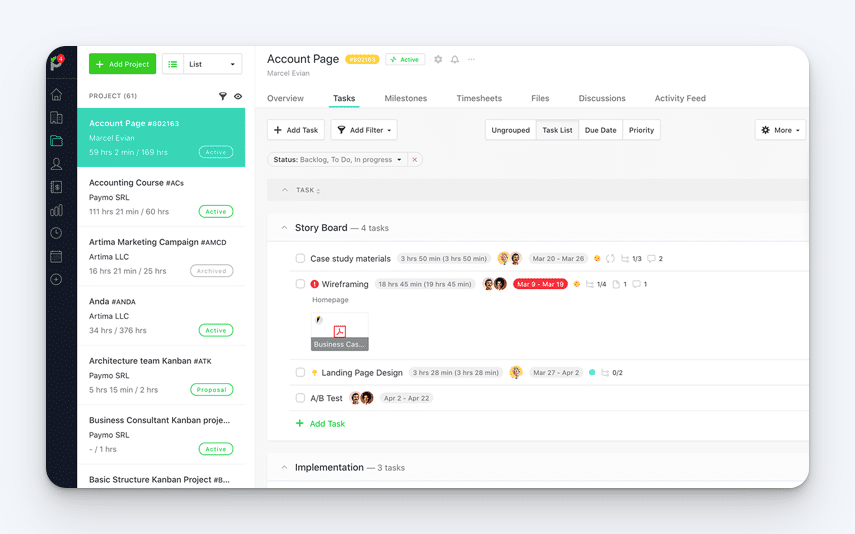This screenshot has width=855, height=534.
Task: Open Account Page settings gear
Action: (438, 59)
